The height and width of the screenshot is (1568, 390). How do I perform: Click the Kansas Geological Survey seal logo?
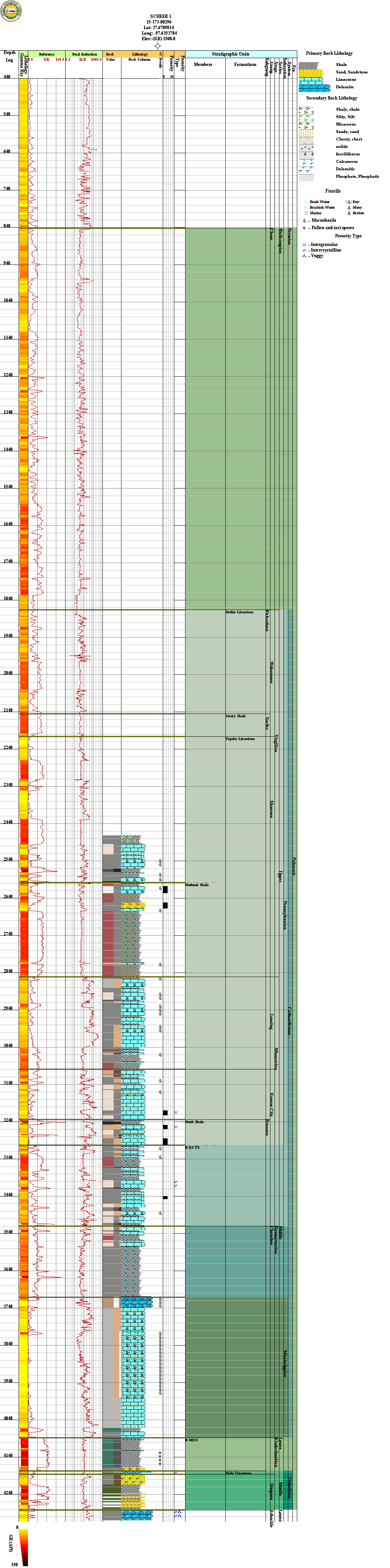coord(11,11)
